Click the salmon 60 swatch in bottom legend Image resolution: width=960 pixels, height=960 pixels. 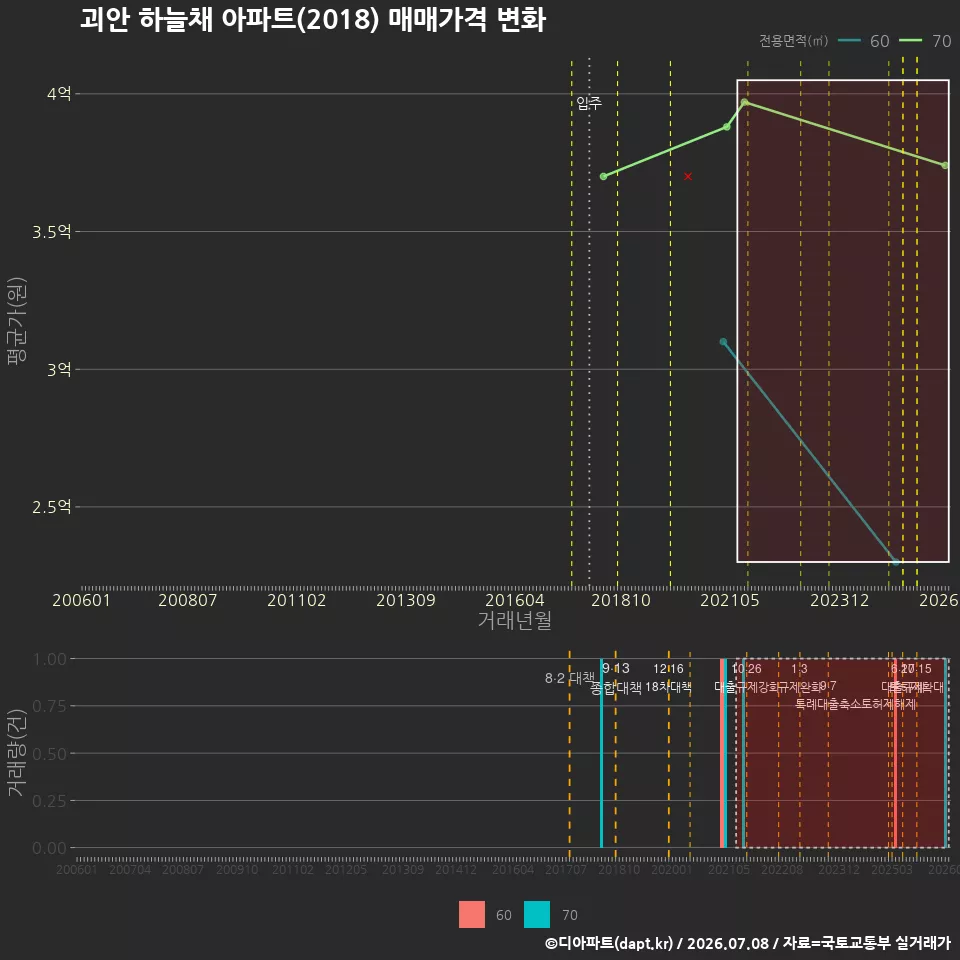(x=471, y=915)
